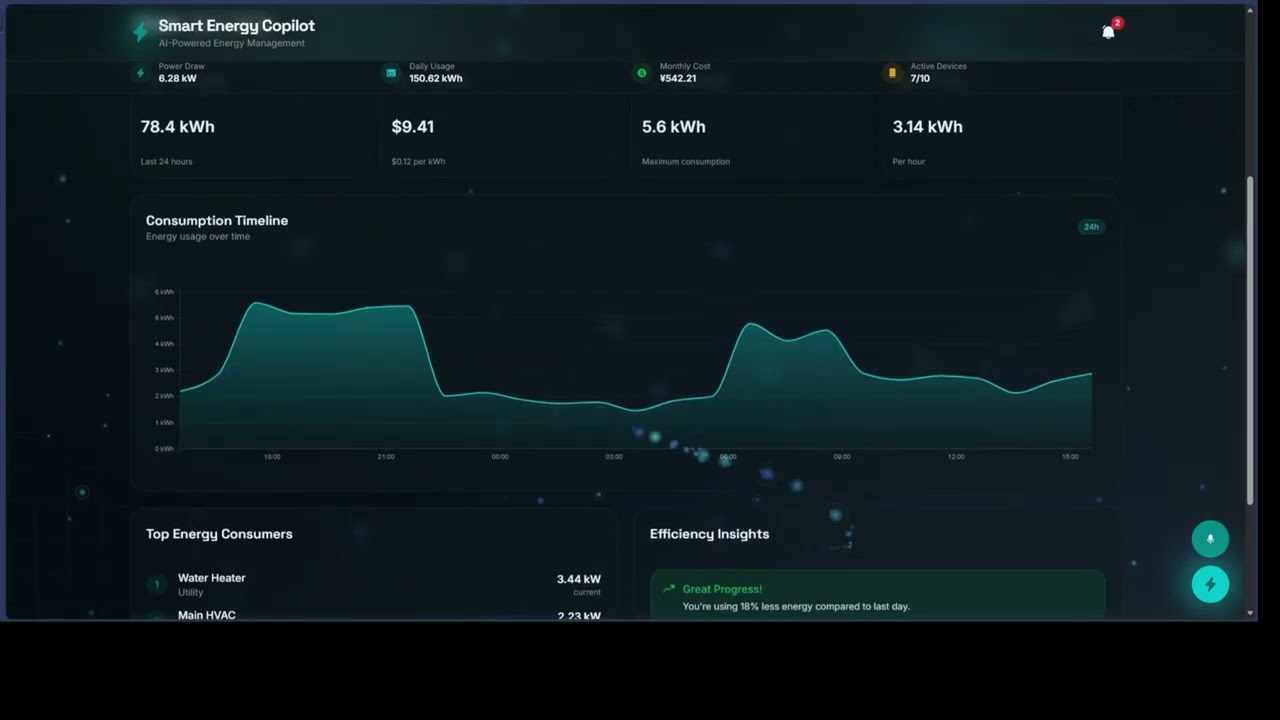
Task: Click the Great Progress trend arrow icon
Action: coord(669,589)
